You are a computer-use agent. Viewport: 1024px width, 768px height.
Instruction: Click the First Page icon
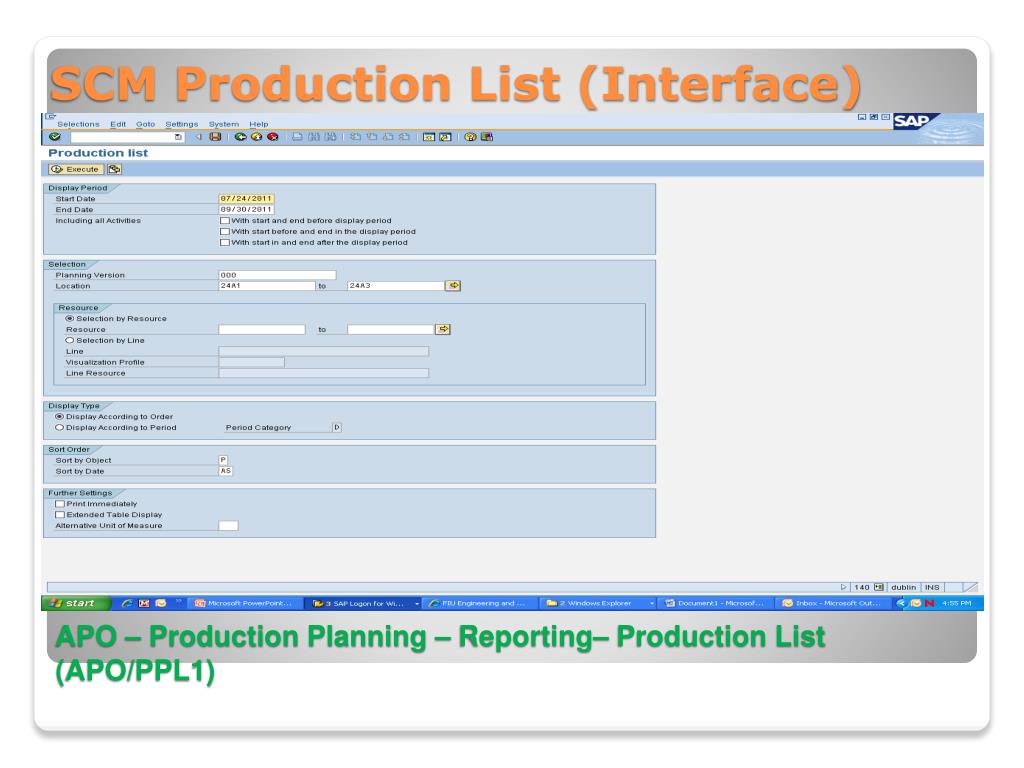[355, 136]
